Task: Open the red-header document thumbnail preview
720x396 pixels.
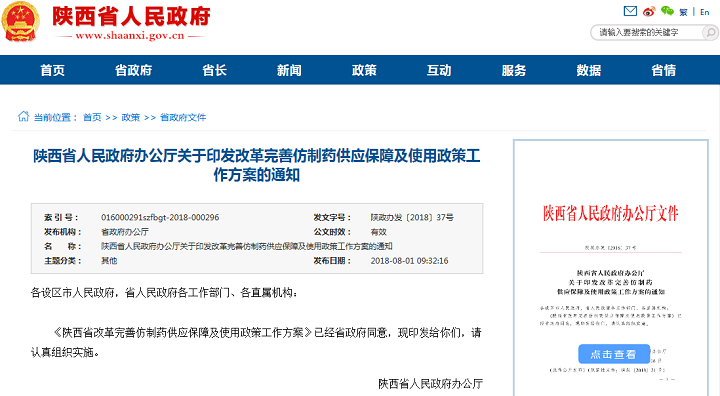Action: 611,267
